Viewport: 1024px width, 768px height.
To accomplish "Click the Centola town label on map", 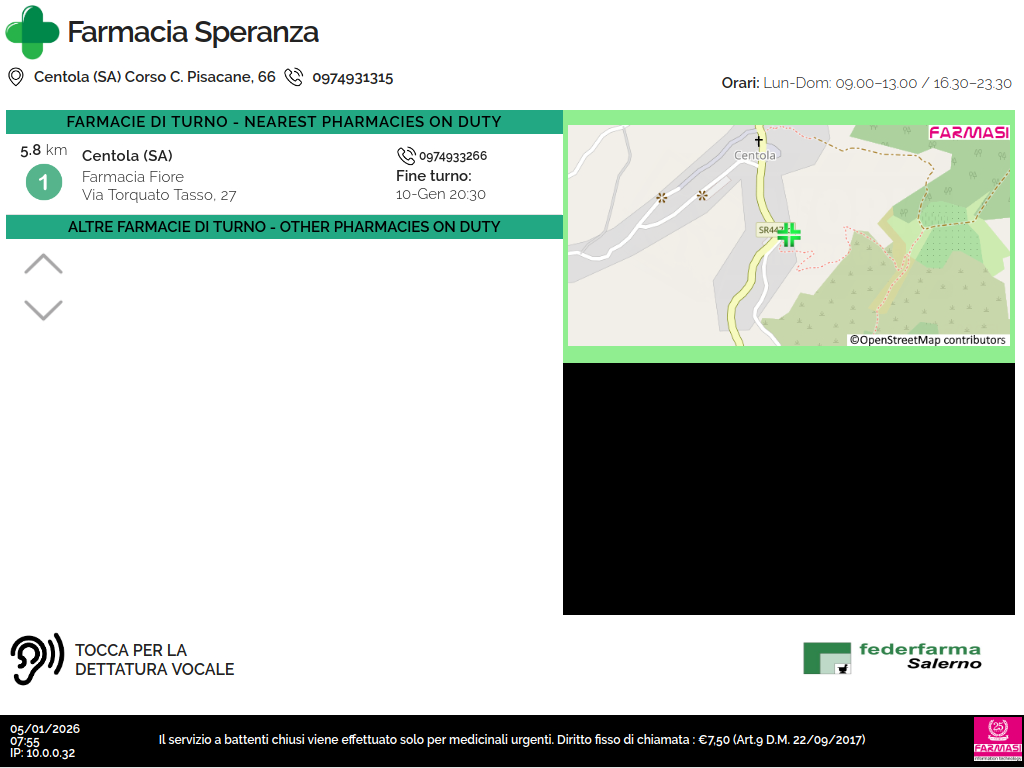I will [755, 156].
